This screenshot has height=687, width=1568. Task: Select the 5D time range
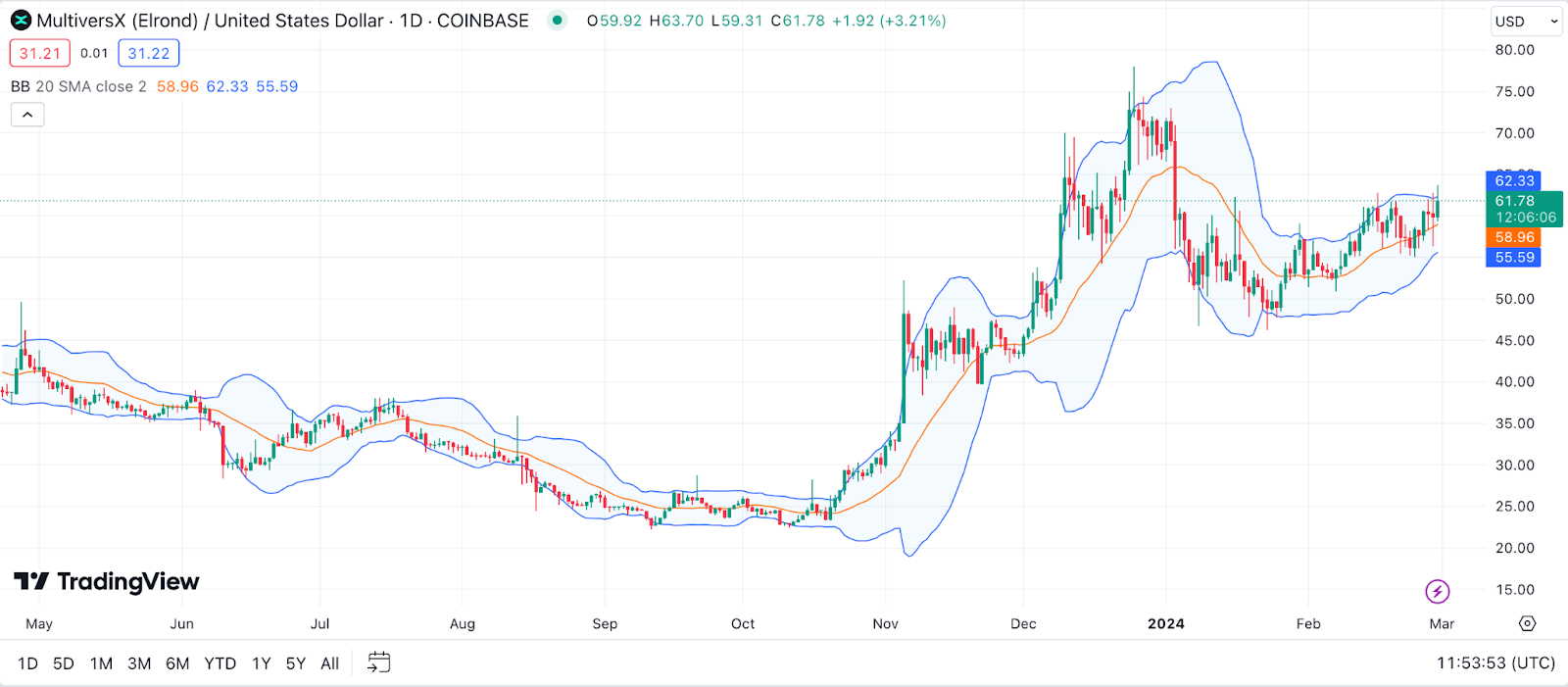pyautogui.click(x=64, y=663)
